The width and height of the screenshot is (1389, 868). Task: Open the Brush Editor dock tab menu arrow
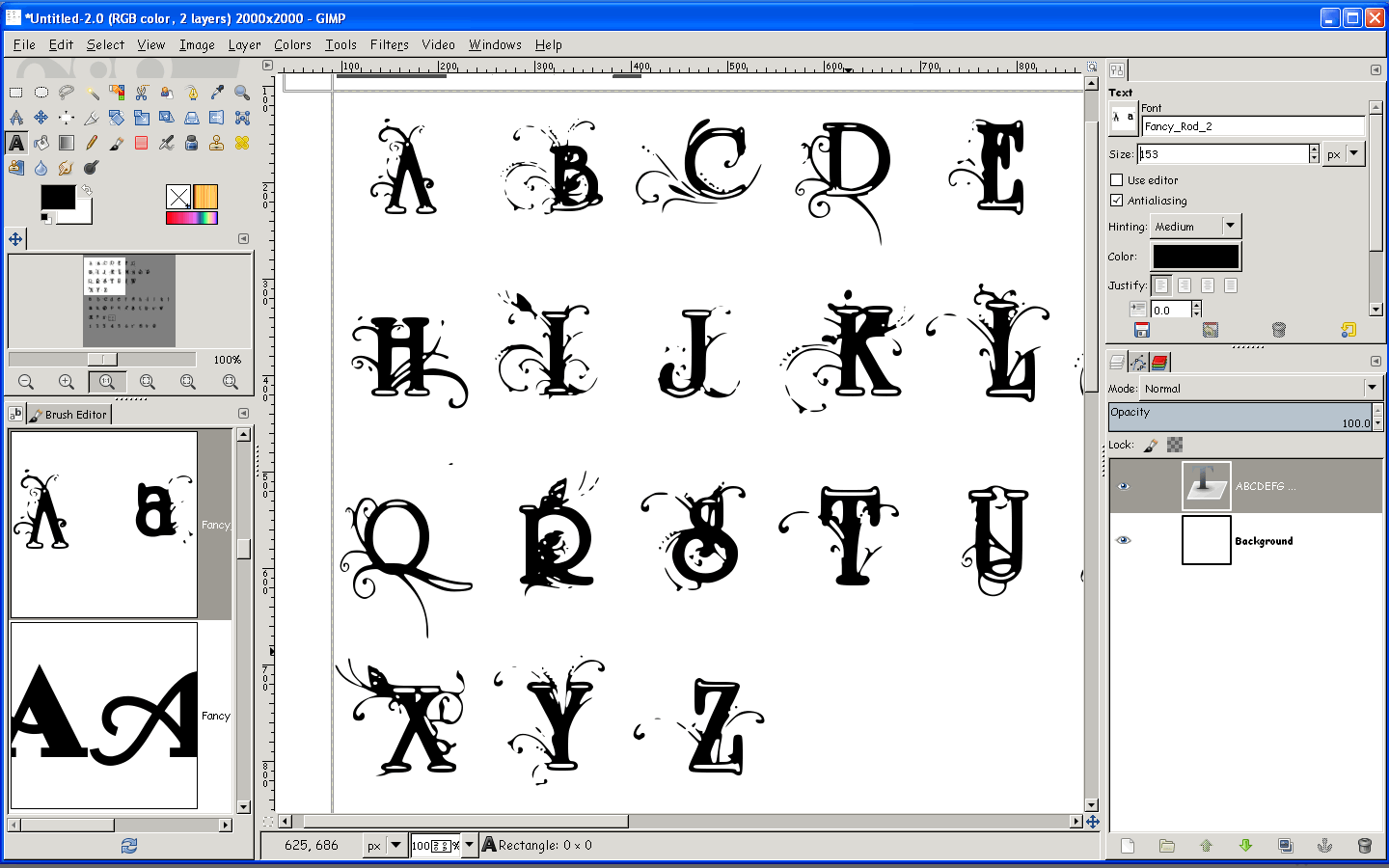pyautogui.click(x=243, y=414)
